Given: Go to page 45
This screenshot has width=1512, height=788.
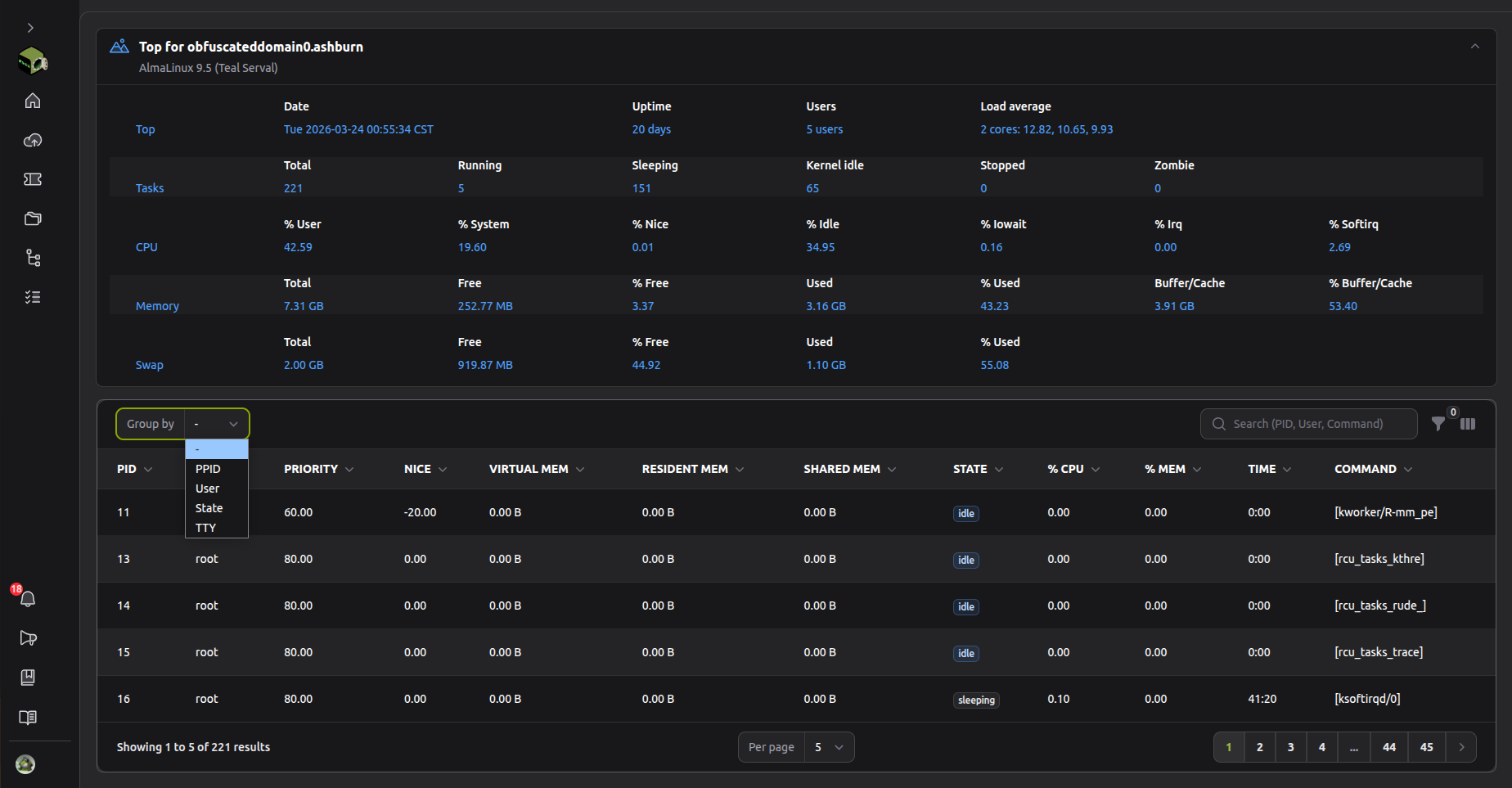Looking at the screenshot, I should [x=1427, y=747].
